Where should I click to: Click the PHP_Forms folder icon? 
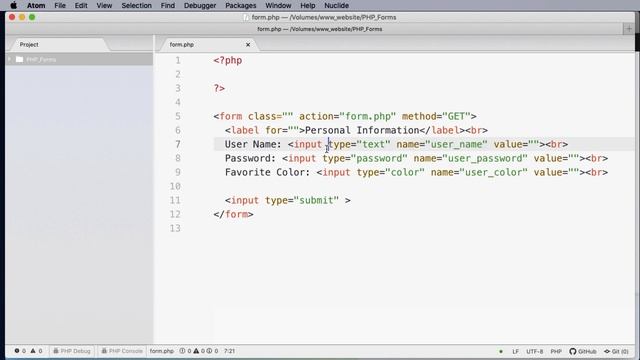coord(19,59)
